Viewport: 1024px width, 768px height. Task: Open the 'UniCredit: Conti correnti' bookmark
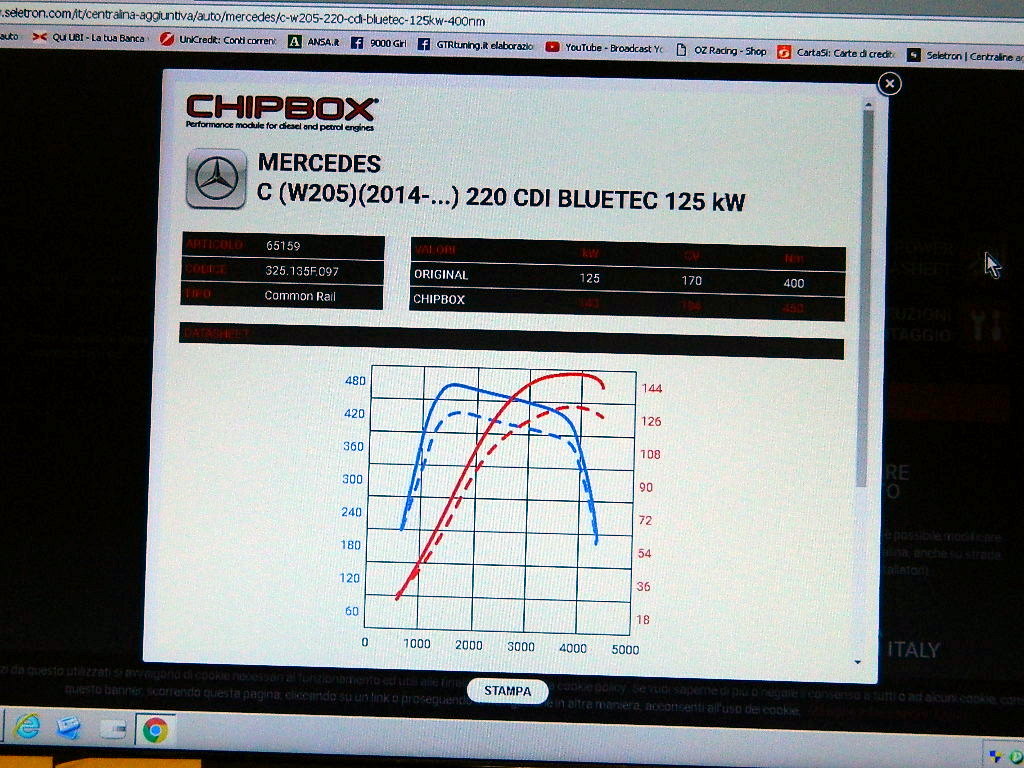tap(218, 40)
